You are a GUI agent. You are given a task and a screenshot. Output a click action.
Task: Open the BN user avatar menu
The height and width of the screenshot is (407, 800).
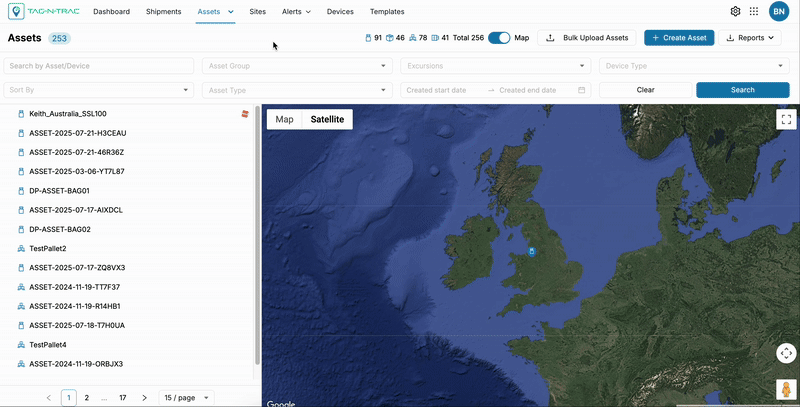point(779,11)
